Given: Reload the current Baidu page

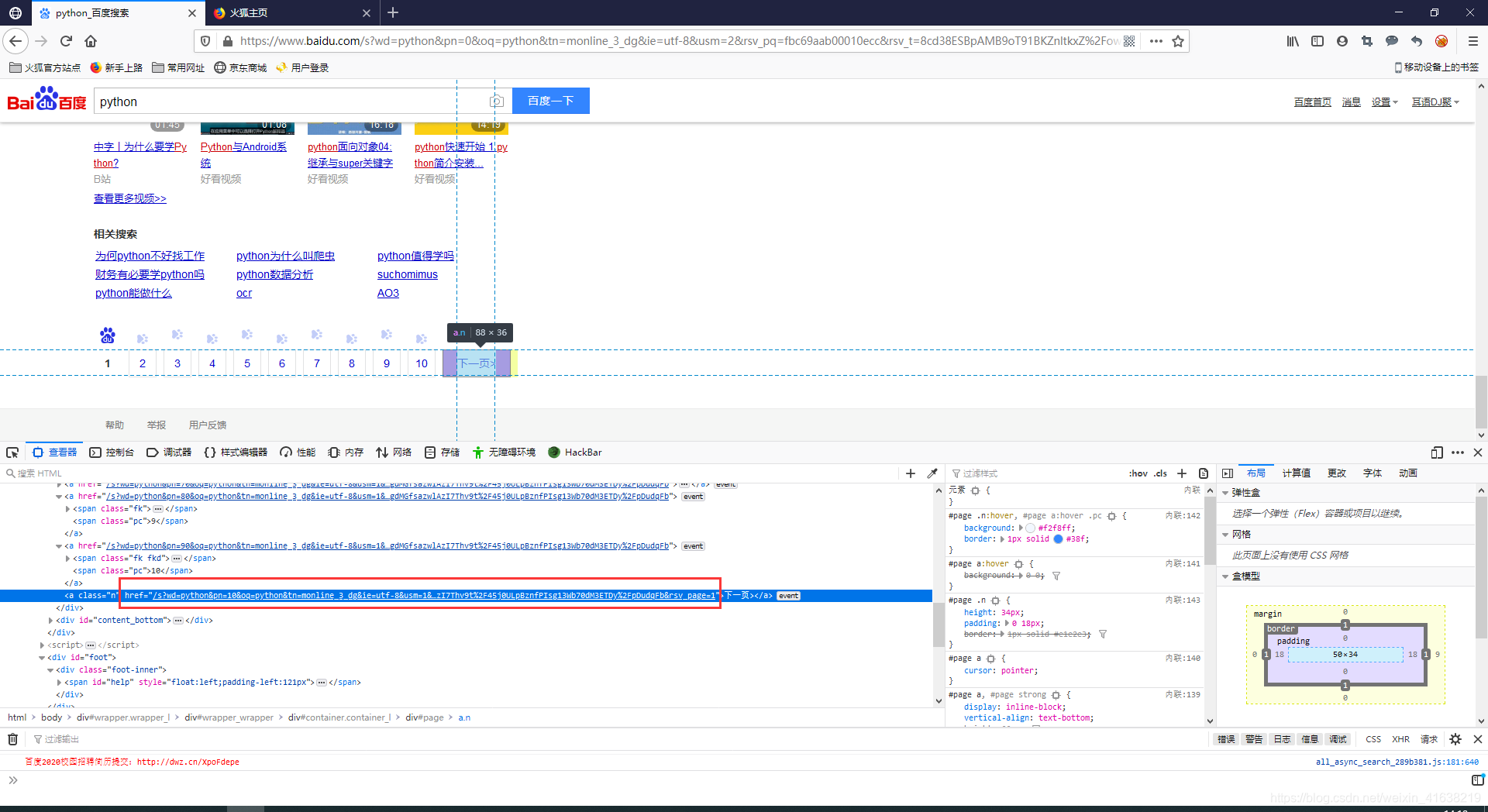Looking at the screenshot, I should tap(66, 41).
